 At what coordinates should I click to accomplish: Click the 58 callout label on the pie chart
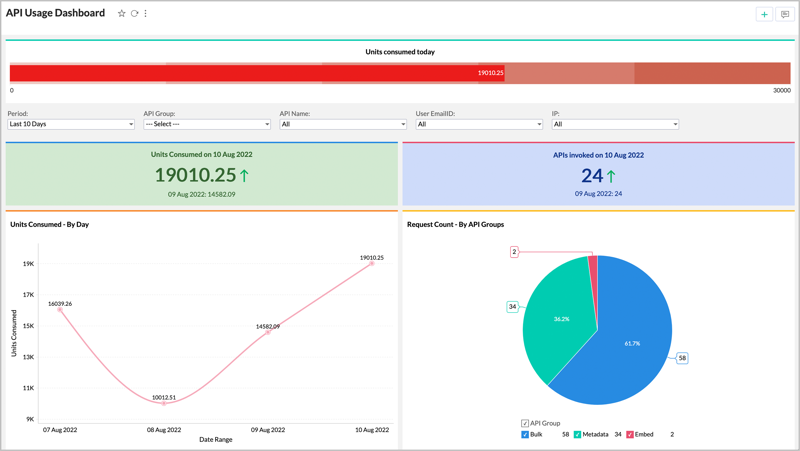(682, 357)
